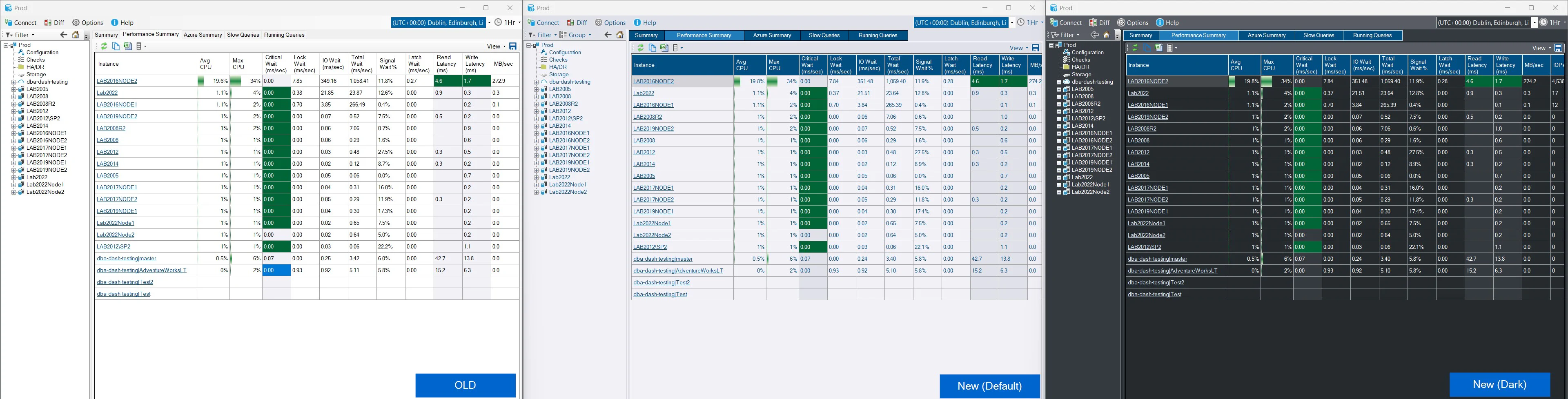Click save view icon in OLD window
This screenshot has width=1568, height=399.
[x=512, y=46]
